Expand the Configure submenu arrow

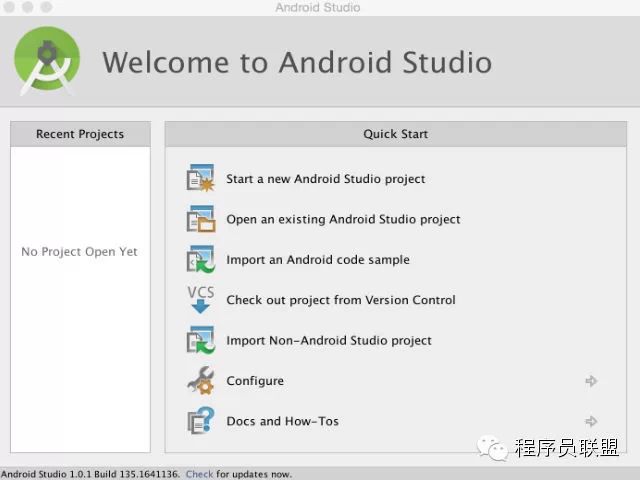pos(591,381)
